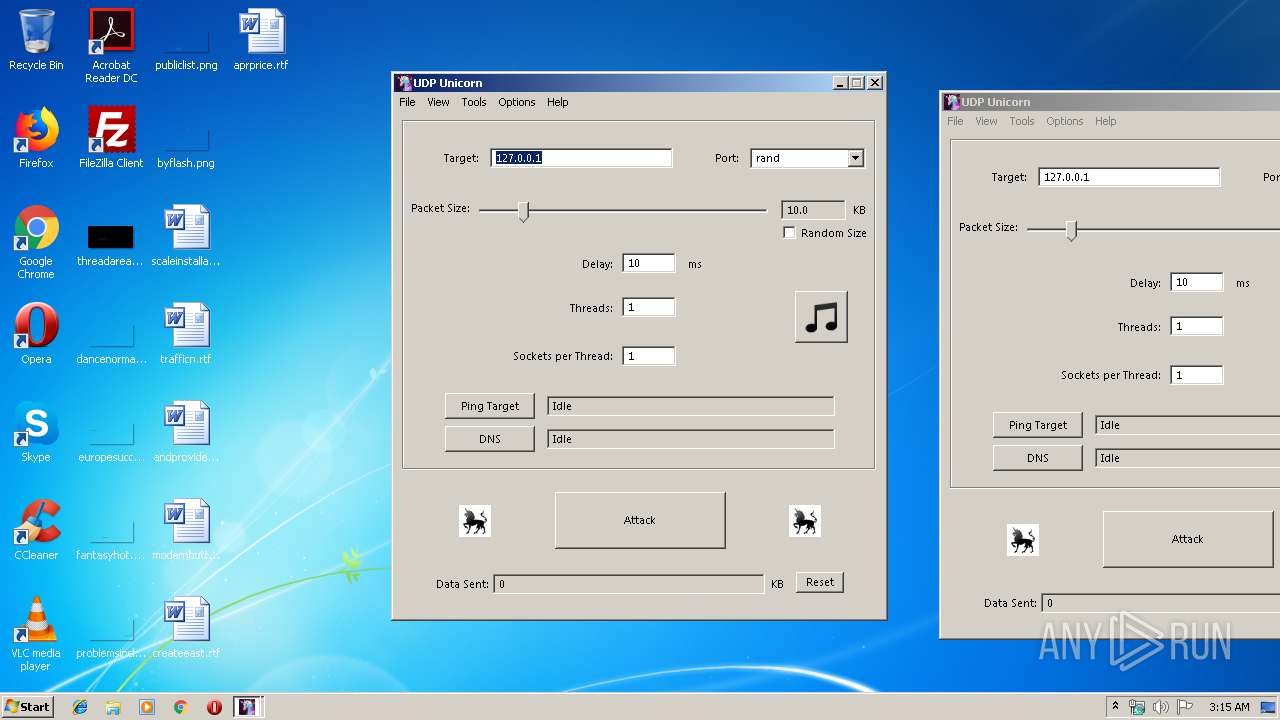Enable the Random Size checkbox
The height and width of the screenshot is (720, 1280).
tap(790, 233)
